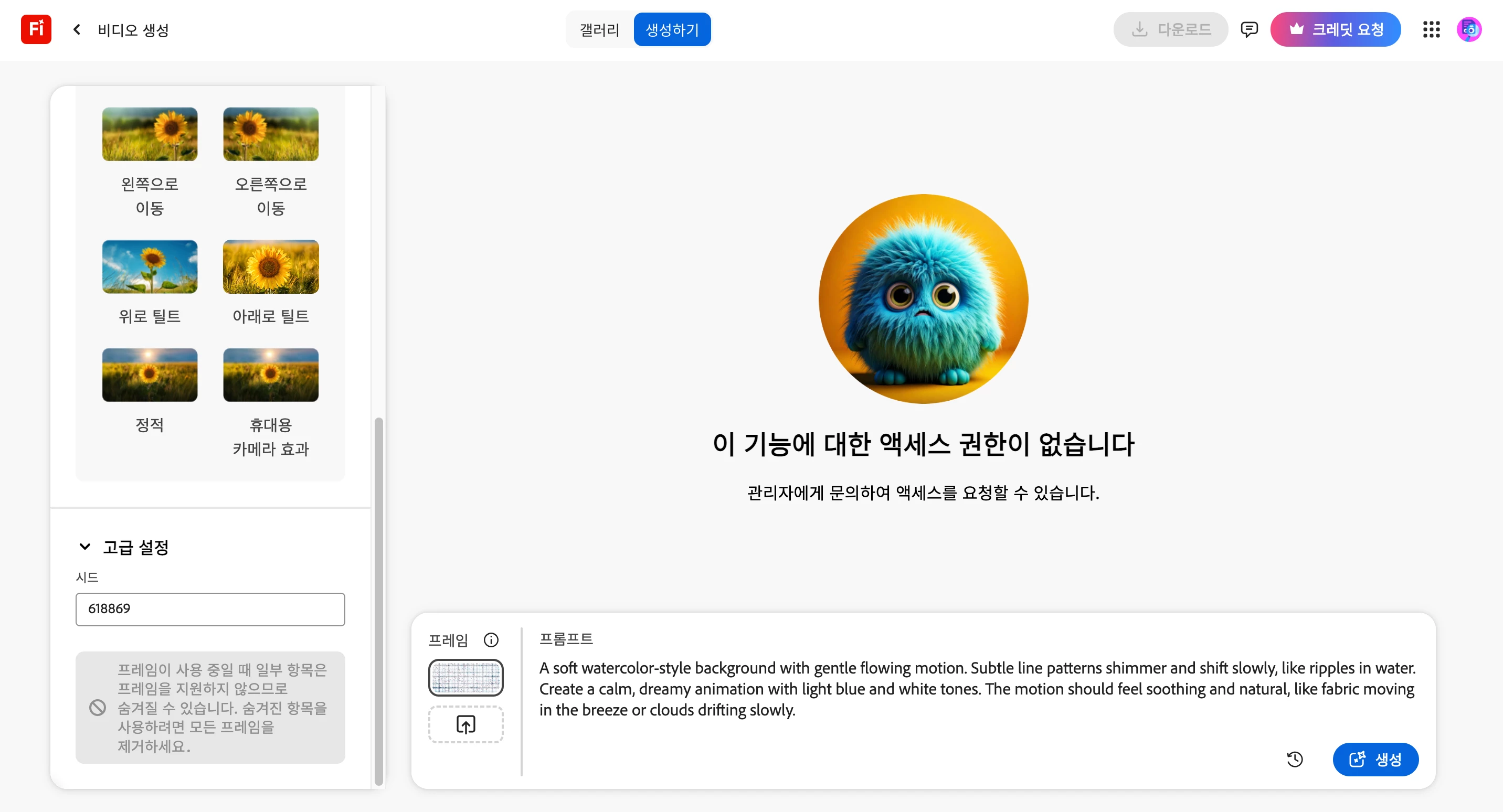Screen dimensions: 1503x812
Task: Select the 왼쪽으로 이동 camera motion
Action: pos(150,134)
